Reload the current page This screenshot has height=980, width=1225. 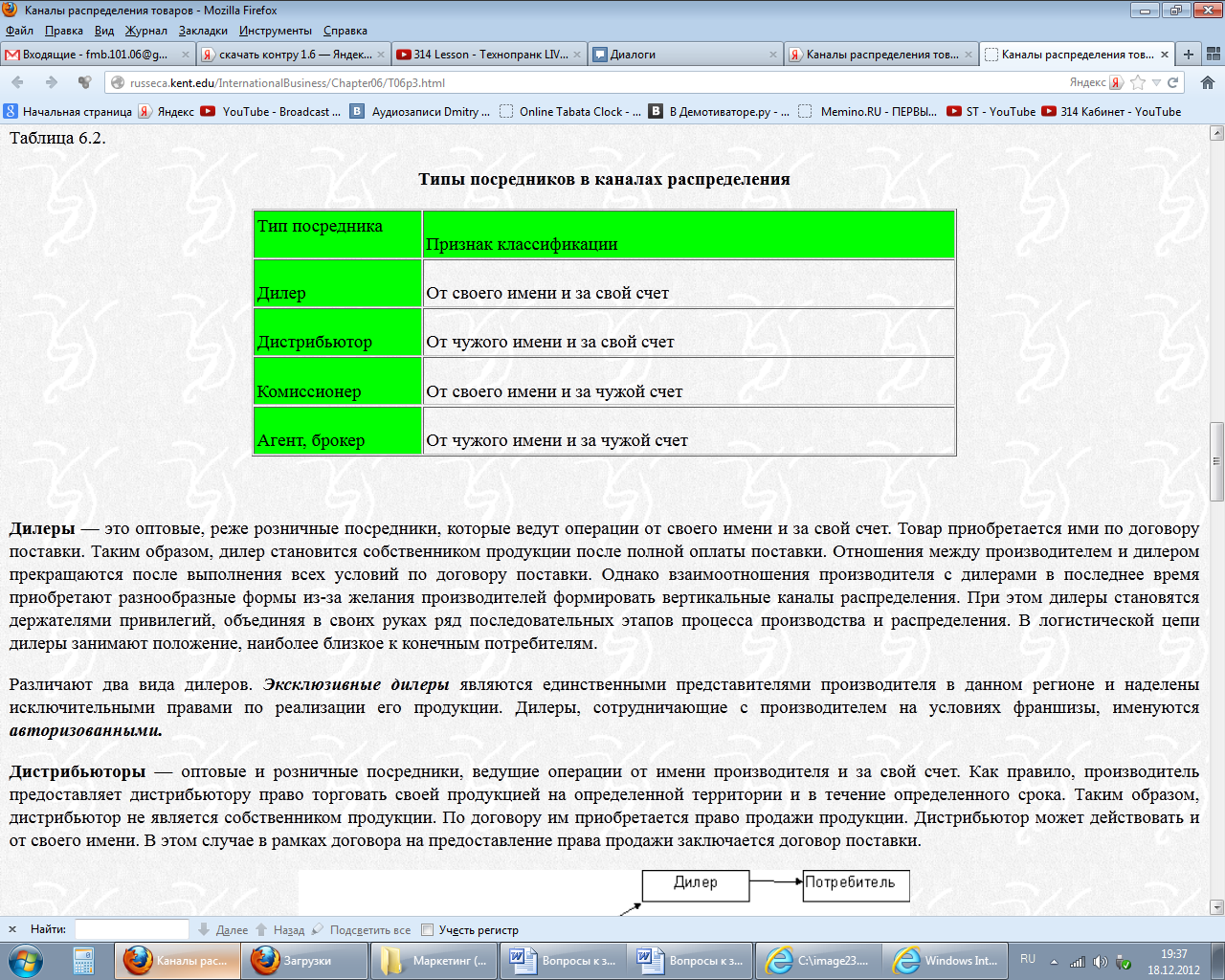(x=1173, y=82)
